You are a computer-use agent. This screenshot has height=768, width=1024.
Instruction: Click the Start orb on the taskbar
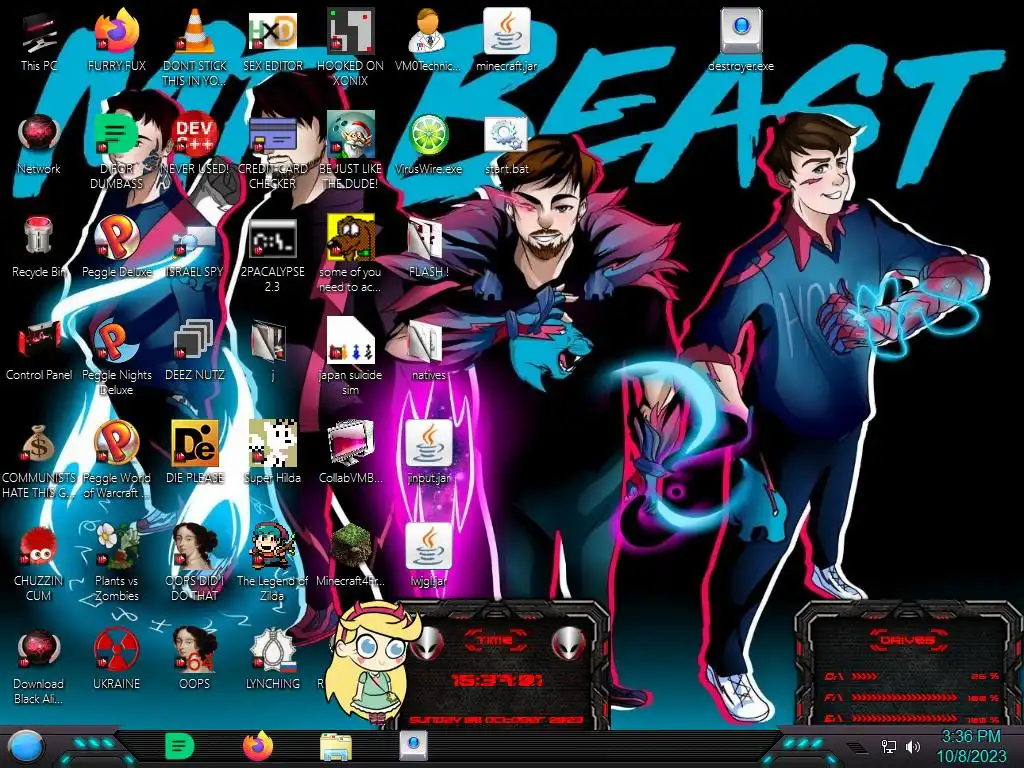pyautogui.click(x=26, y=746)
